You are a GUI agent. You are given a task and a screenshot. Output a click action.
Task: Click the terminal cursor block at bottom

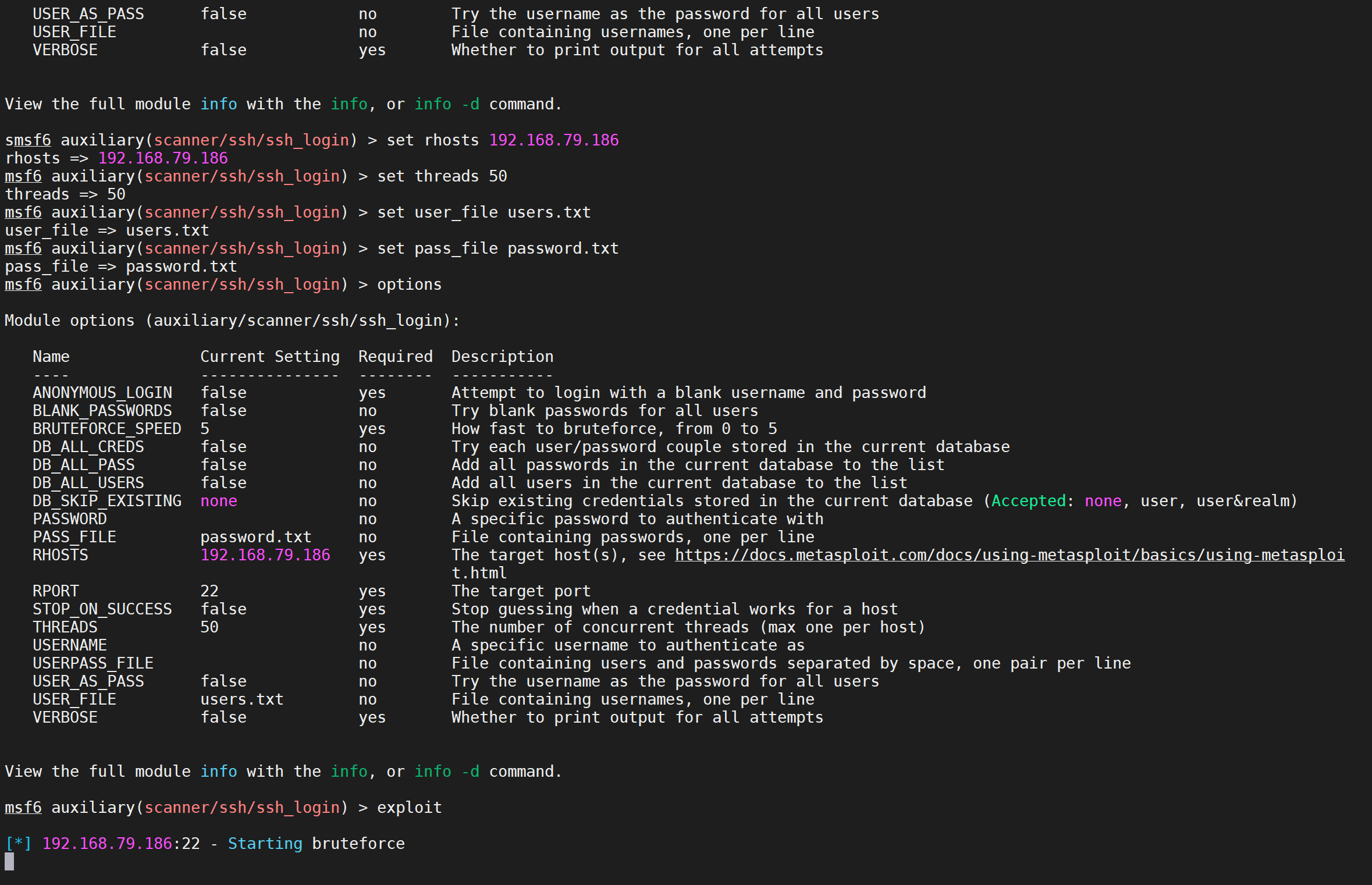(9, 862)
